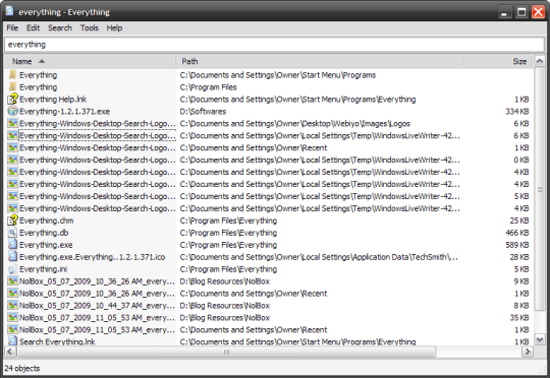Select 'Everything Help.lnk' file name

53,99
